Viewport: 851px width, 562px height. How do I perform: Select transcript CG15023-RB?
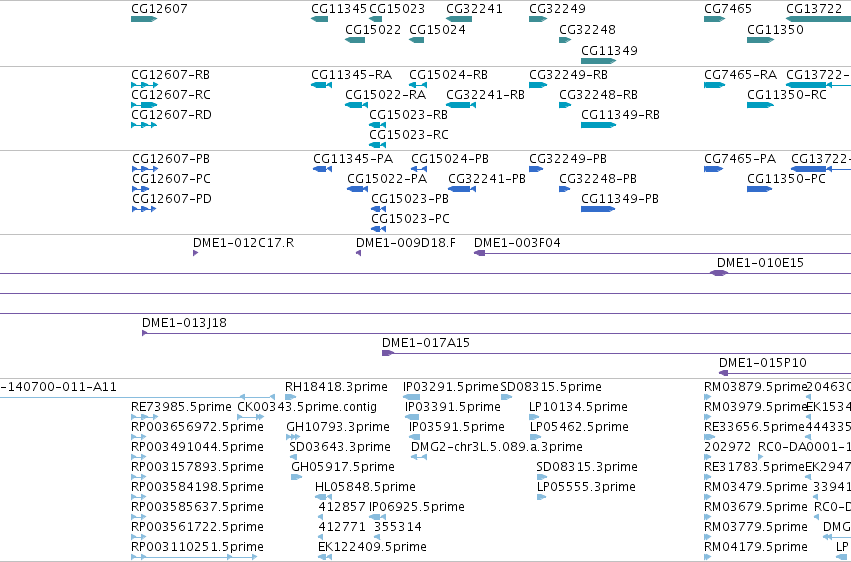point(408,114)
